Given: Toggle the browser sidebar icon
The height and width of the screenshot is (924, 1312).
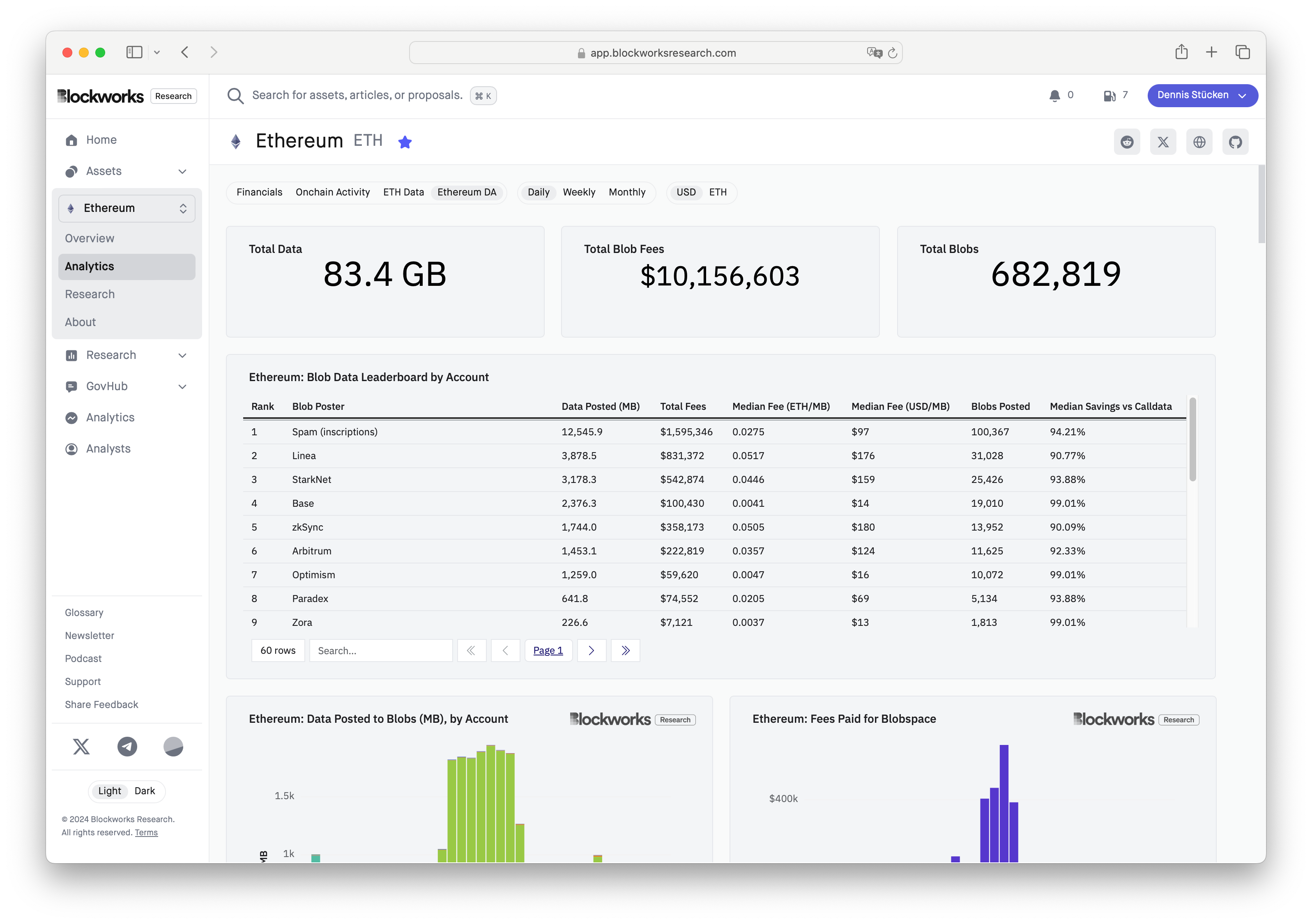Looking at the screenshot, I should tap(134, 53).
